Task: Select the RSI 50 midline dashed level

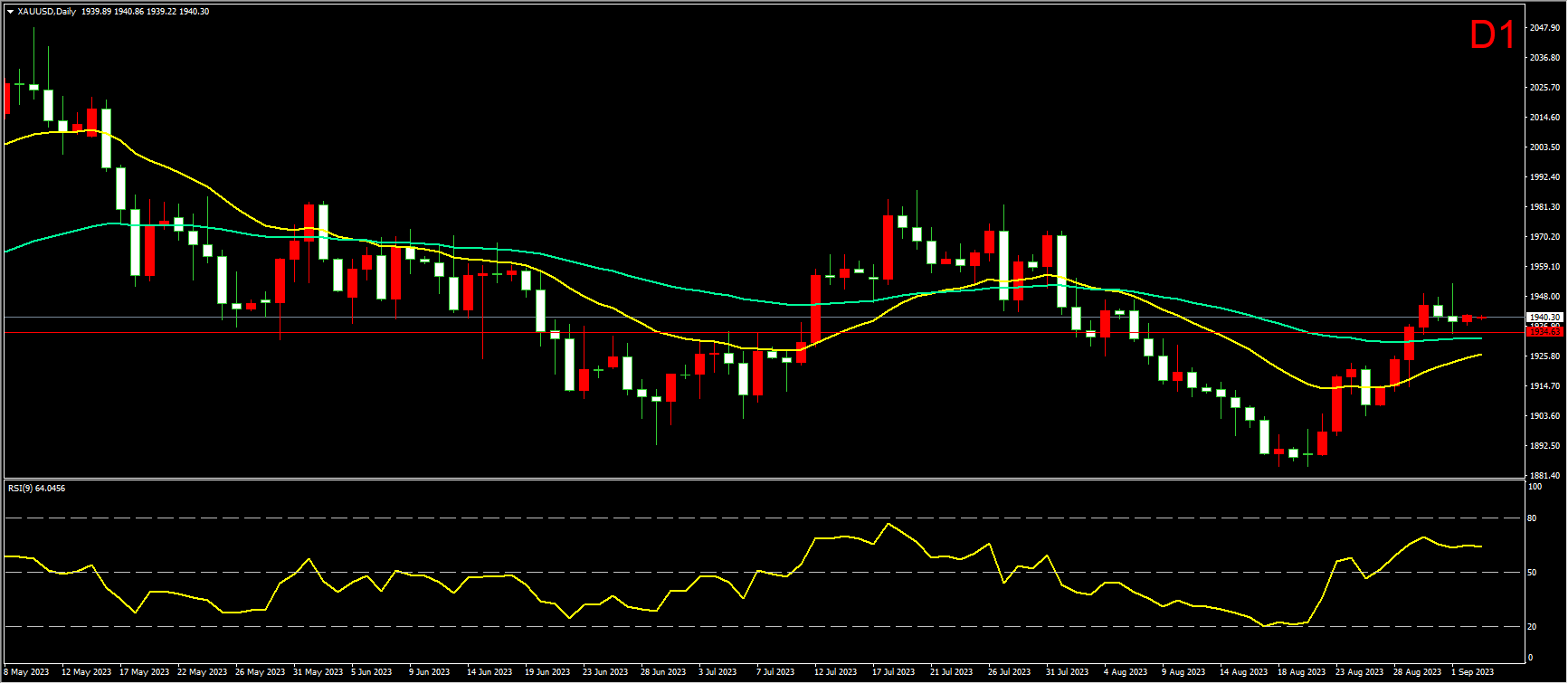Action: click(763, 572)
